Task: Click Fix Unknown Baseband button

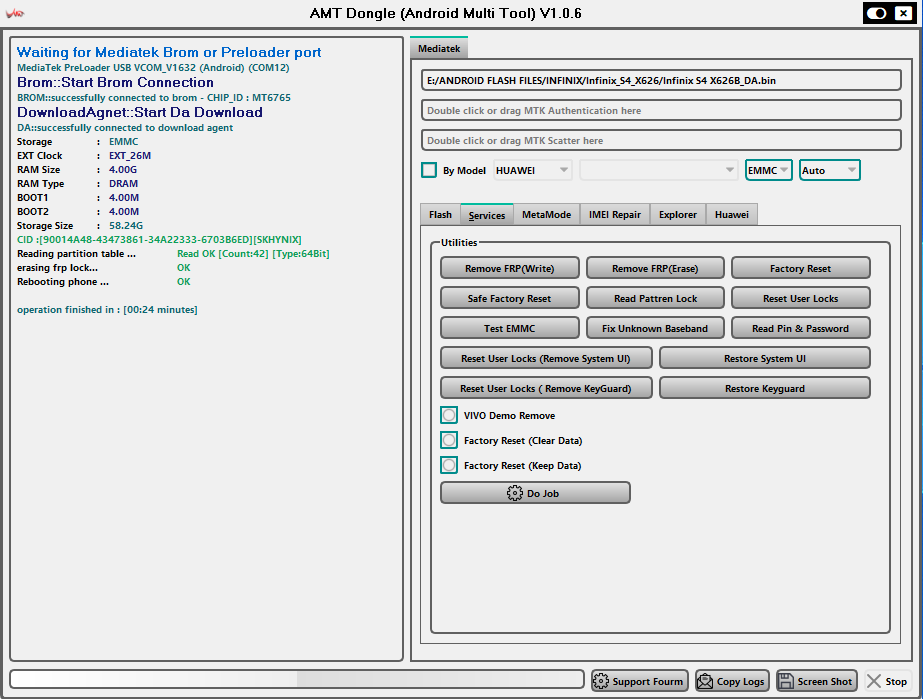Action: [655, 328]
